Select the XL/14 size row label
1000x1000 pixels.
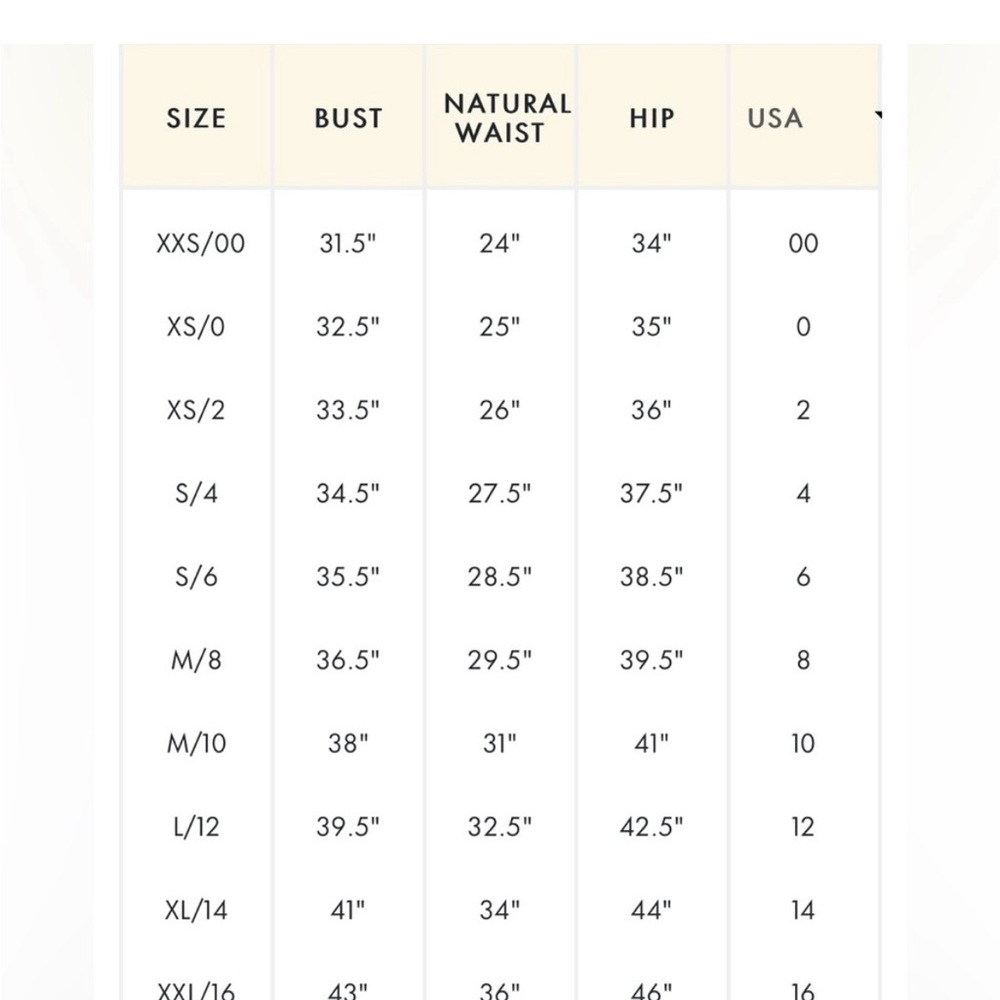[x=196, y=910]
